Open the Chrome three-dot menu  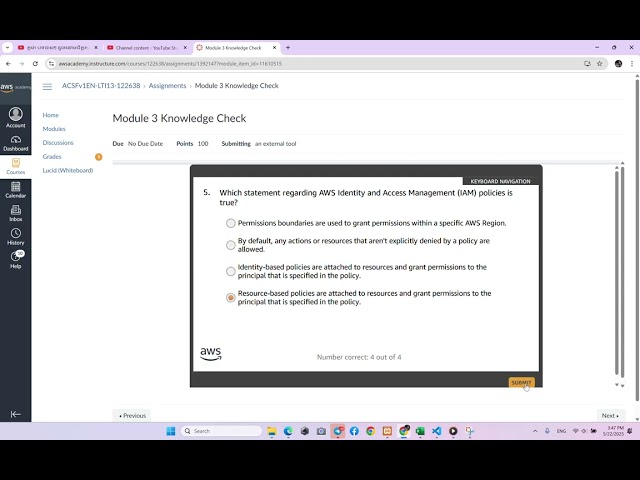(631, 64)
